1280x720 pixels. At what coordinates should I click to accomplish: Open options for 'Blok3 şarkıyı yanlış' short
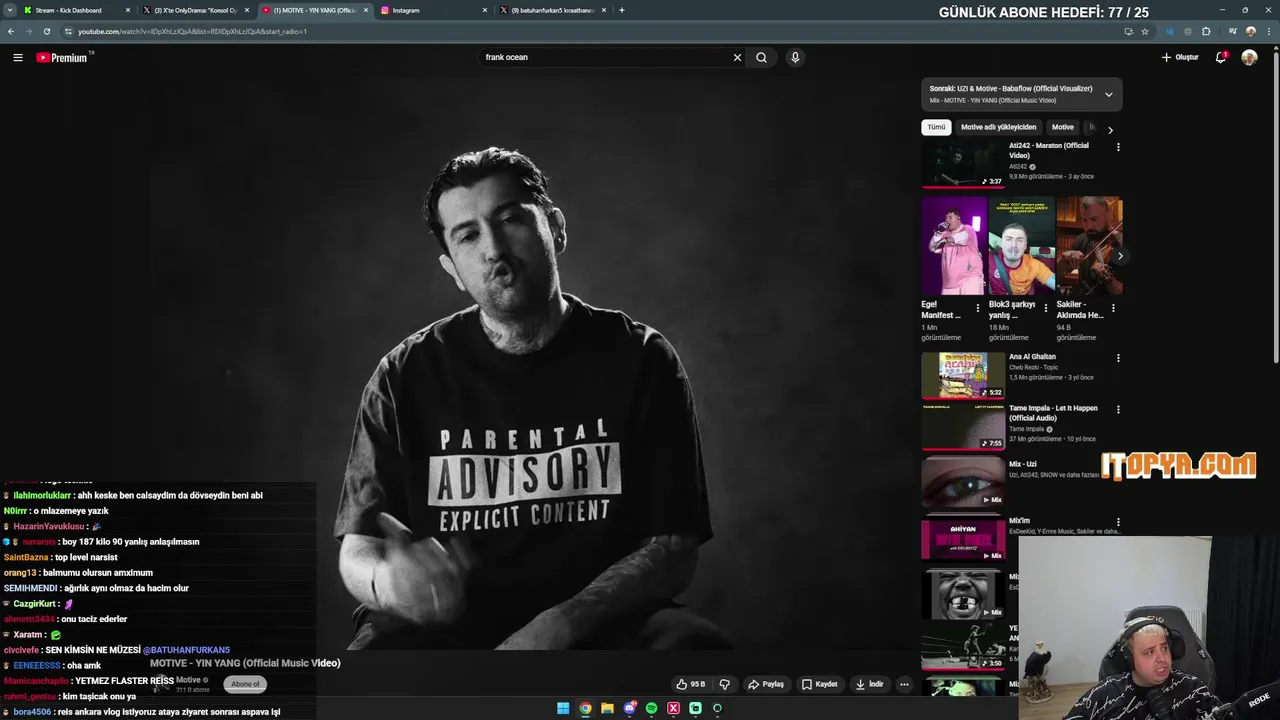tap(1046, 308)
